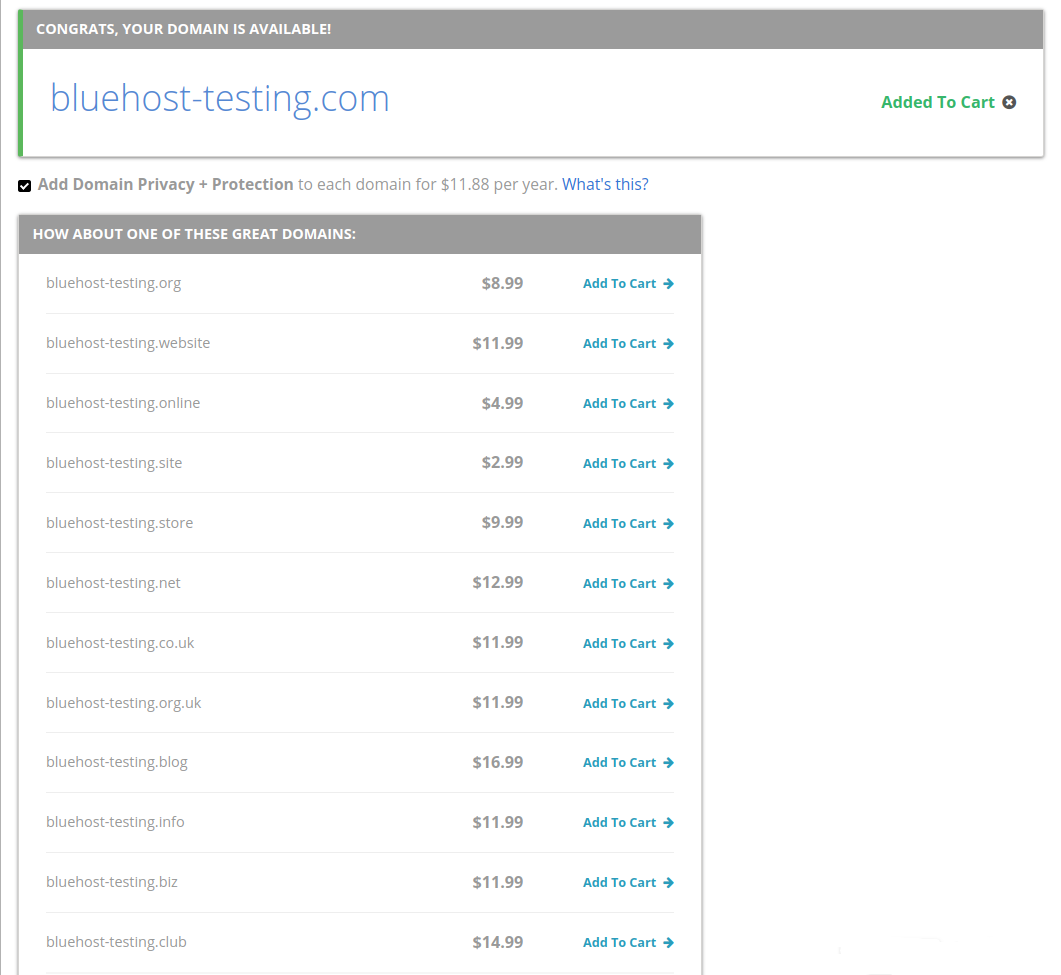Image resolution: width=1061 pixels, height=975 pixels.
Task: Select the bluehost-testing.co.uk domain name
Action: click(x=120, y=643)
